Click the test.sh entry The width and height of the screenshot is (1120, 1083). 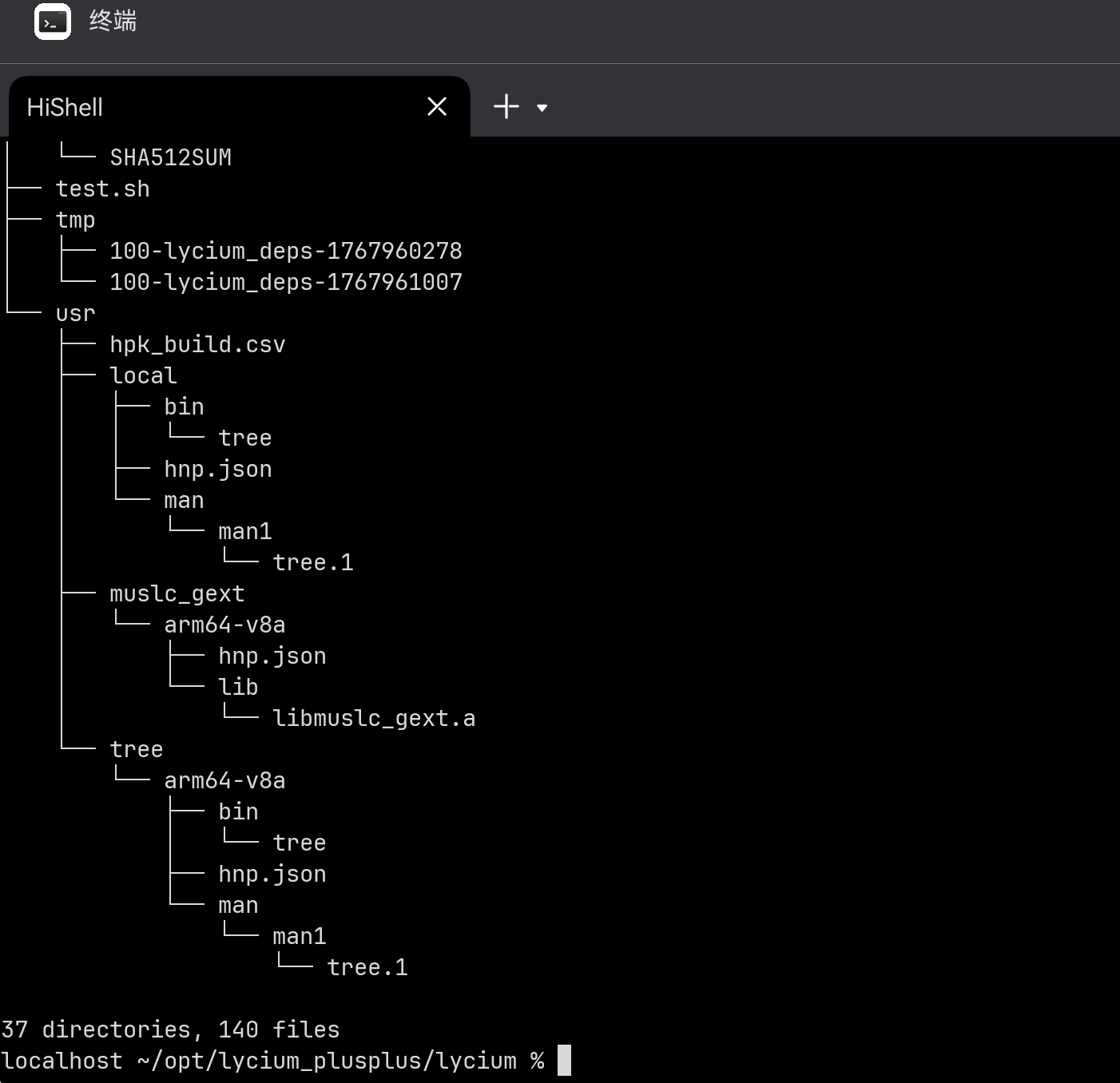(103, 188)
